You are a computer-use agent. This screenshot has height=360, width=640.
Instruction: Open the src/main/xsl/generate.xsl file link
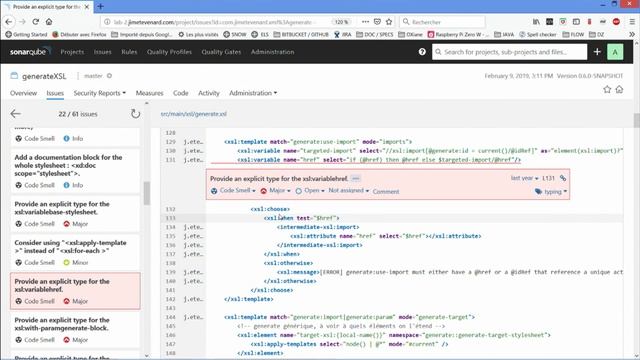coord(193,114)
